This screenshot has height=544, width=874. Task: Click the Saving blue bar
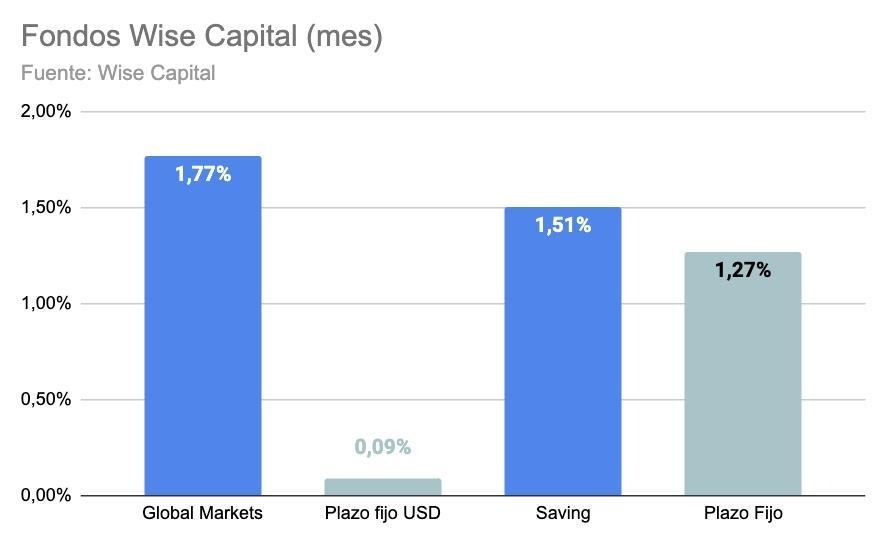(563, 351)
